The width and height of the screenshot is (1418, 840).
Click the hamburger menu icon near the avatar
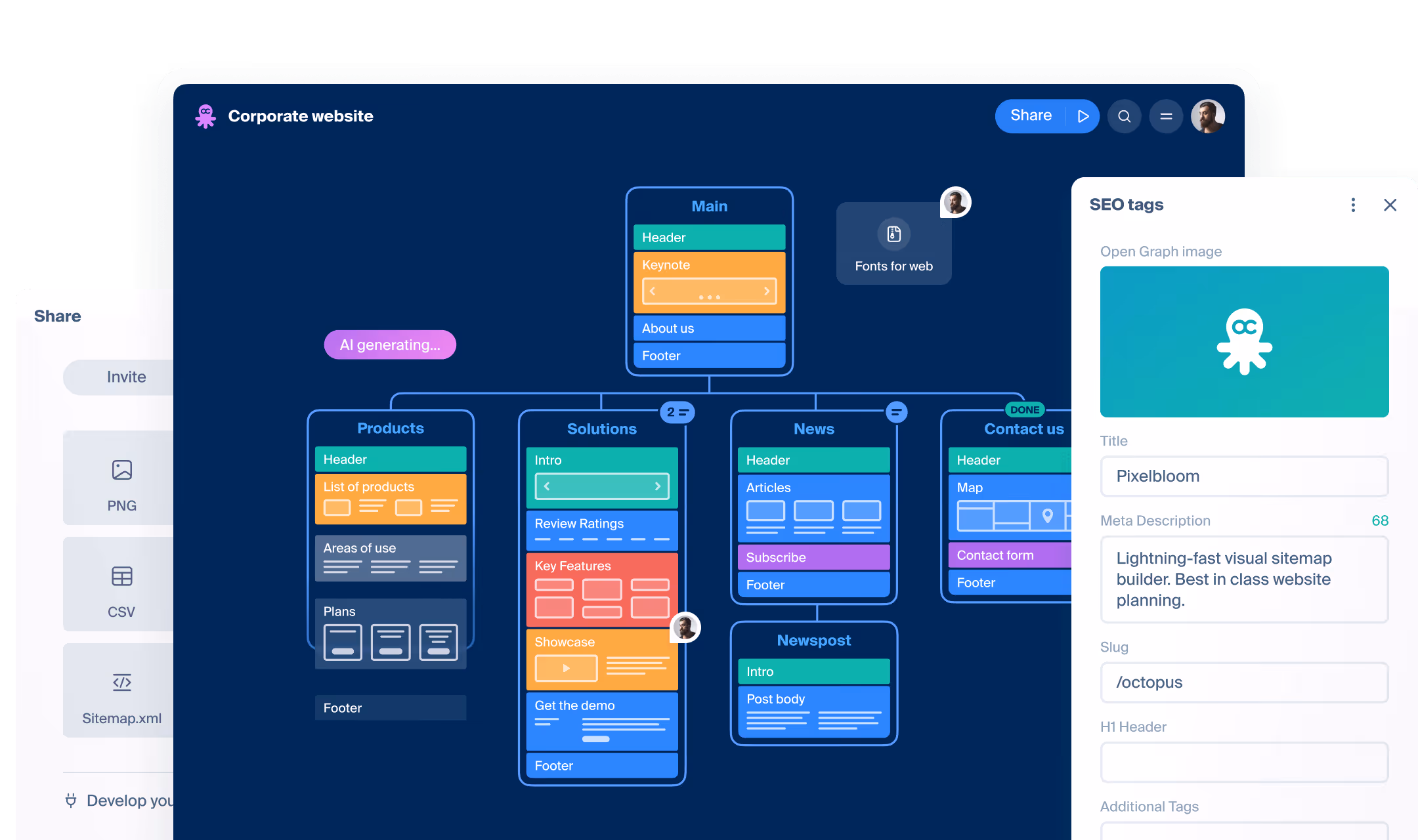(1167, 116)
